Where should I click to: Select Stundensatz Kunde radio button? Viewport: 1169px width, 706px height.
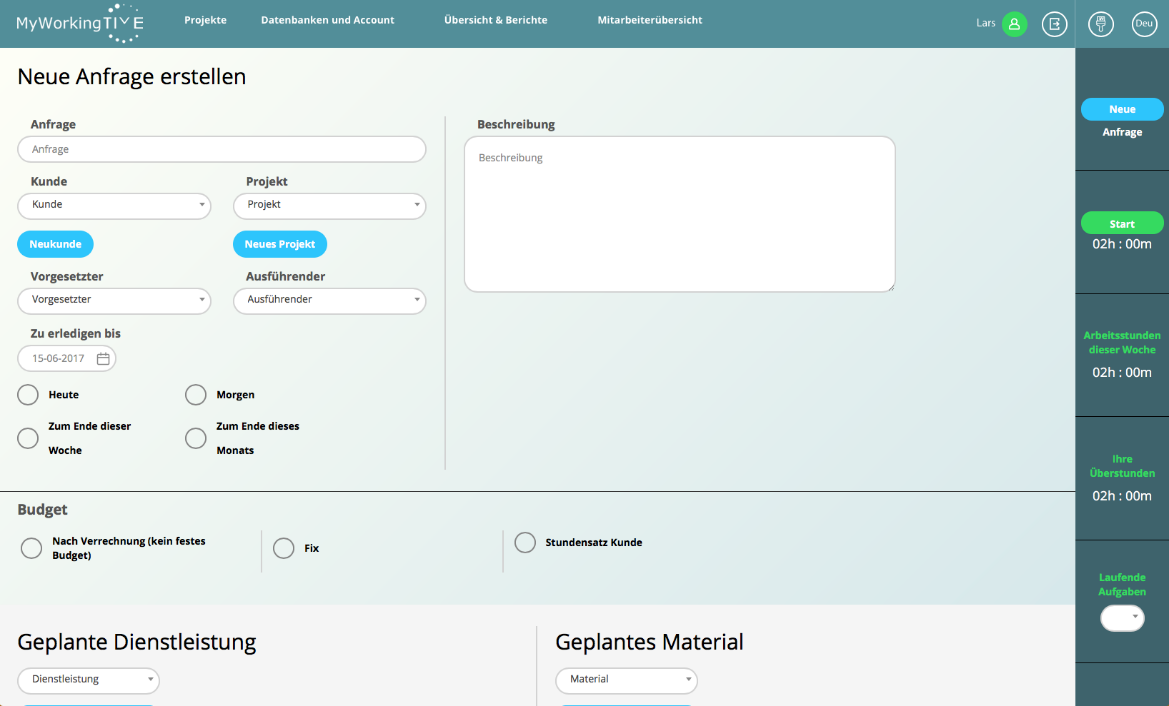525,542
